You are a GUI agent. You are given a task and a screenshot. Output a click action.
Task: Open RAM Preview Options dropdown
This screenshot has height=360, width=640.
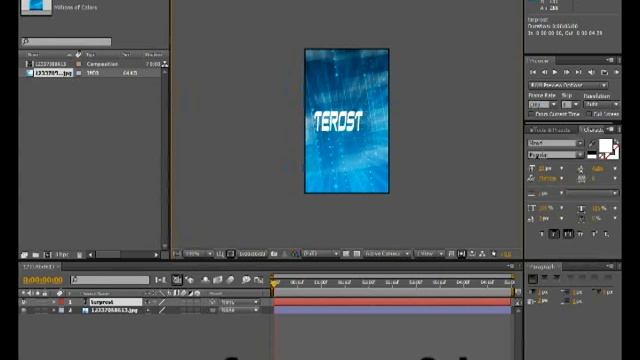tap(568, 85)
